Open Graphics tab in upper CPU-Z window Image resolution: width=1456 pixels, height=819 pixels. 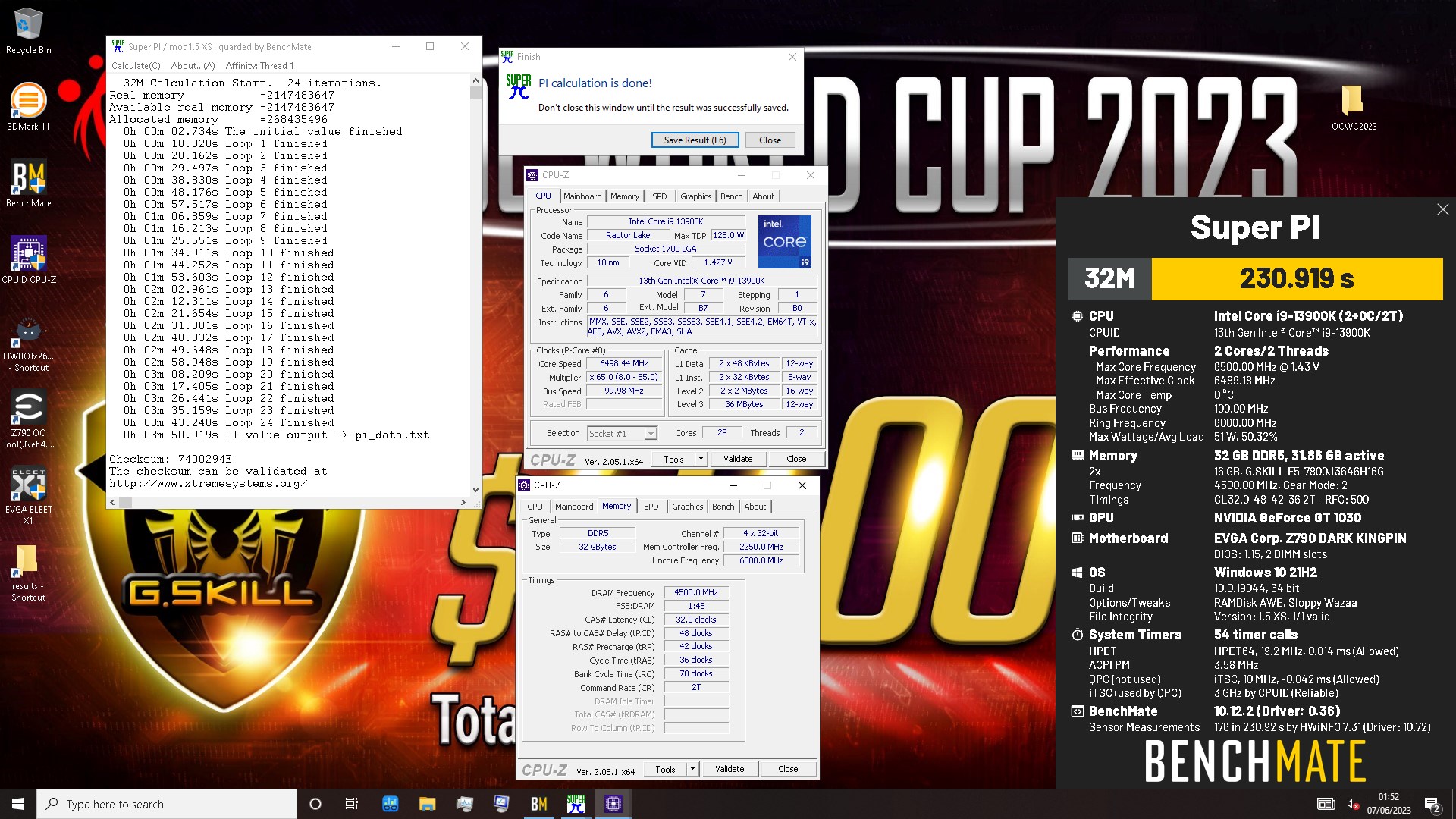point(695,196)
